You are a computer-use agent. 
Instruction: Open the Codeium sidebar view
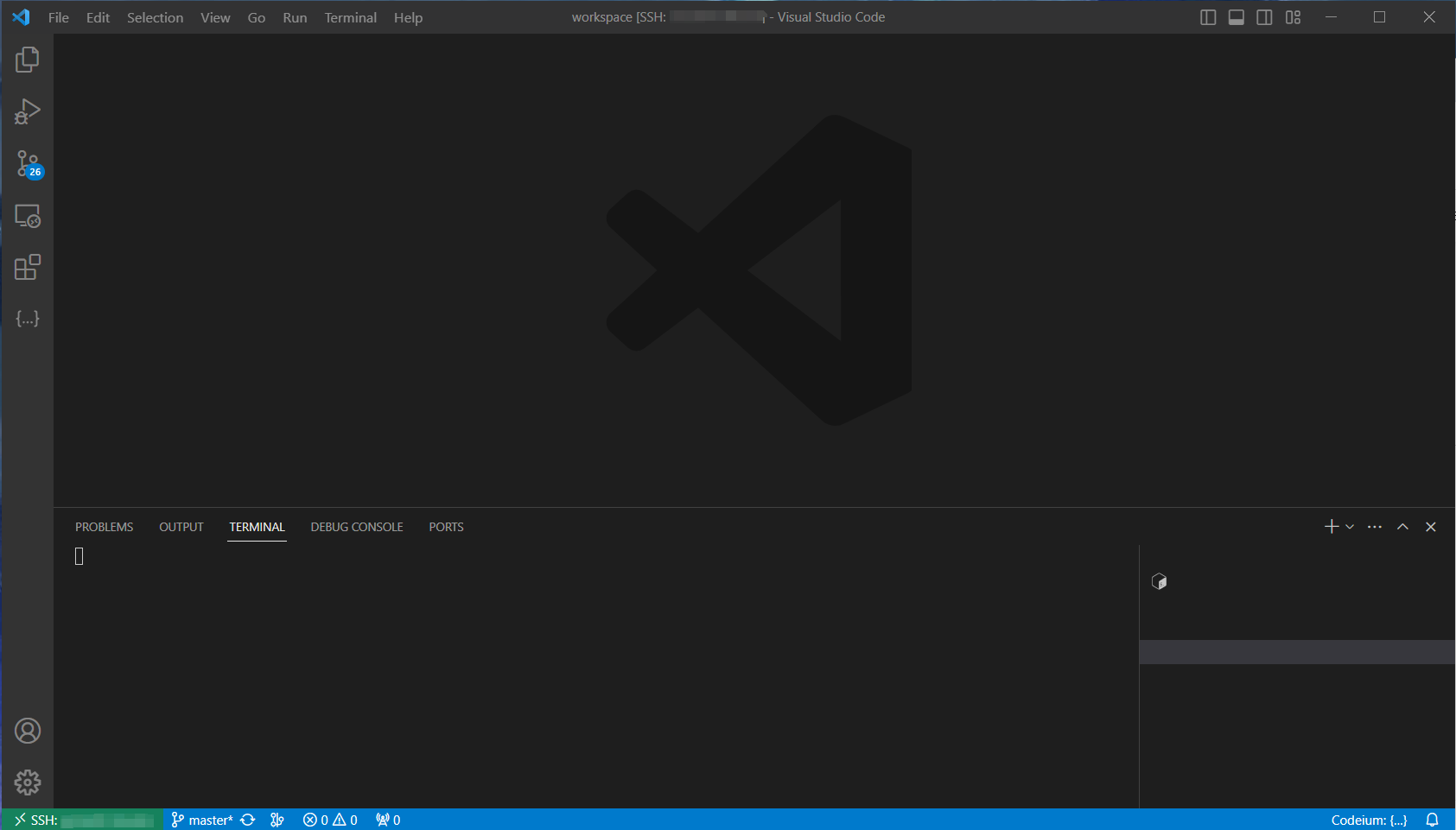(28, 319)
